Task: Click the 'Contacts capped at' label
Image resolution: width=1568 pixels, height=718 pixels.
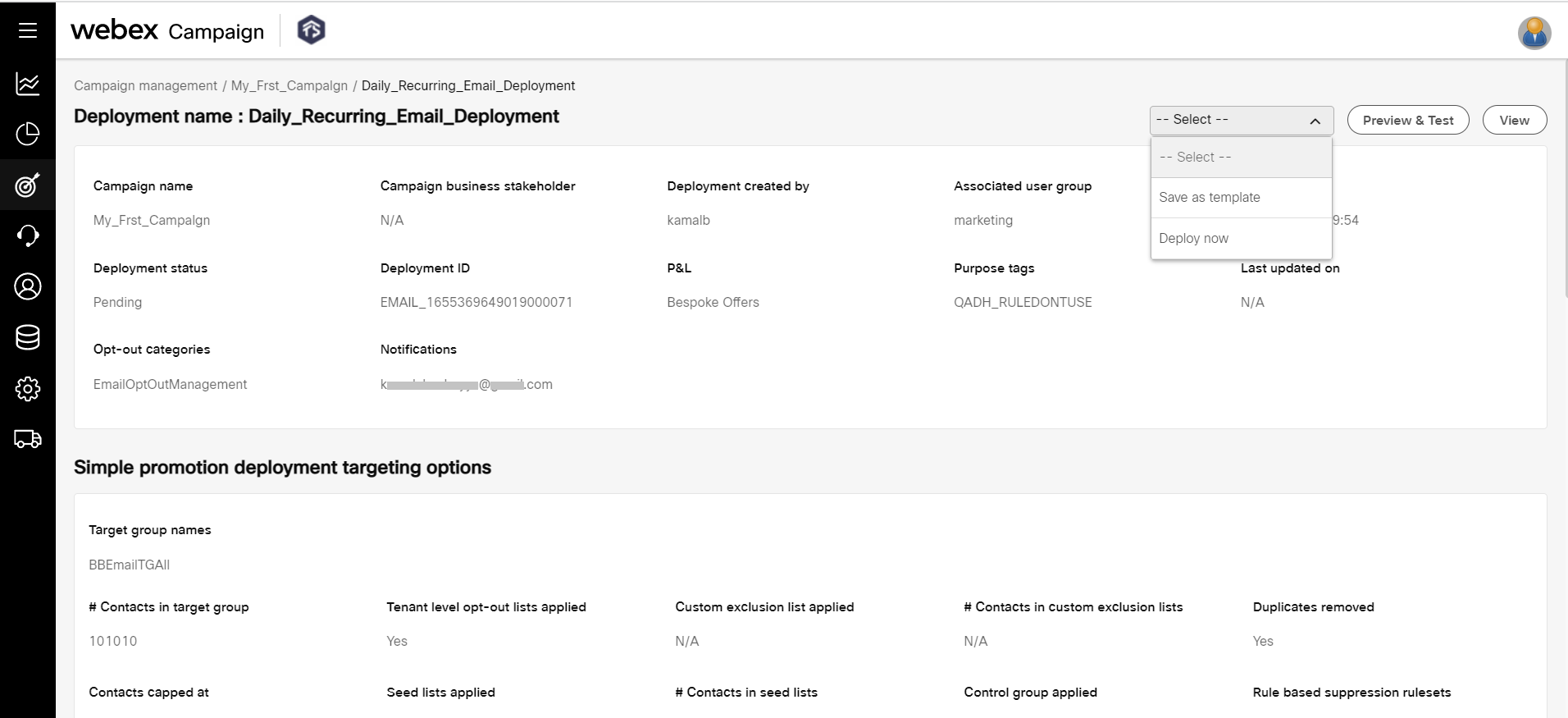Action: coord(148,693)
